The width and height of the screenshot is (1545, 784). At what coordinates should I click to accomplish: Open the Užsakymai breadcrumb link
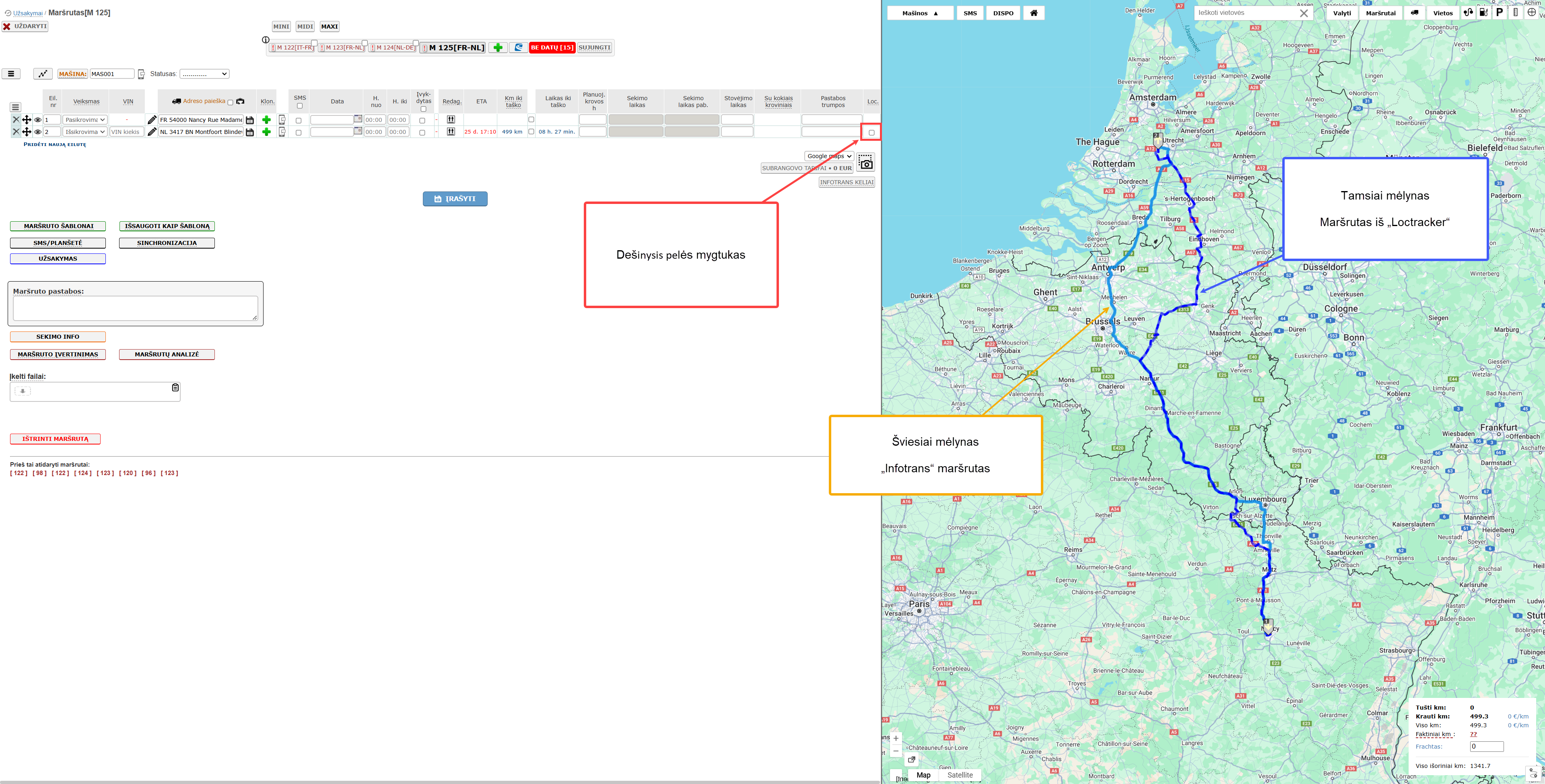pos(28,13)
